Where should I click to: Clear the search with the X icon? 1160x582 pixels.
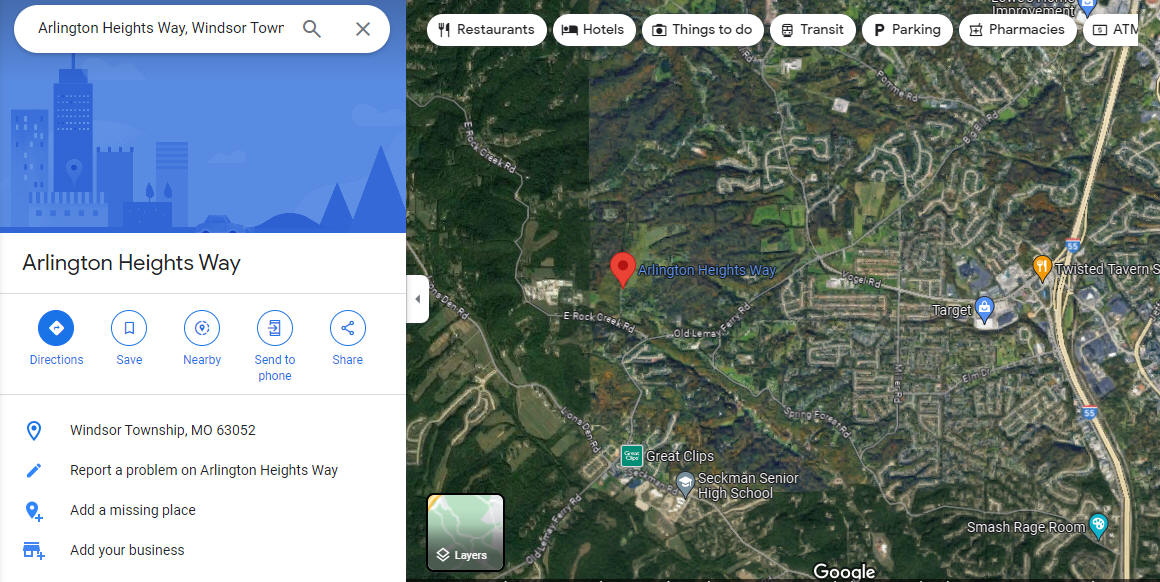(362, 29)
